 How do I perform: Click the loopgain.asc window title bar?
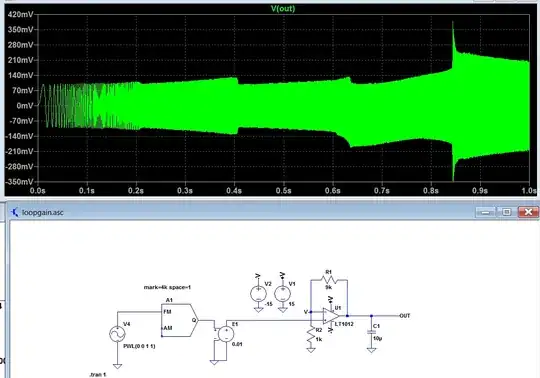point(241,212)
